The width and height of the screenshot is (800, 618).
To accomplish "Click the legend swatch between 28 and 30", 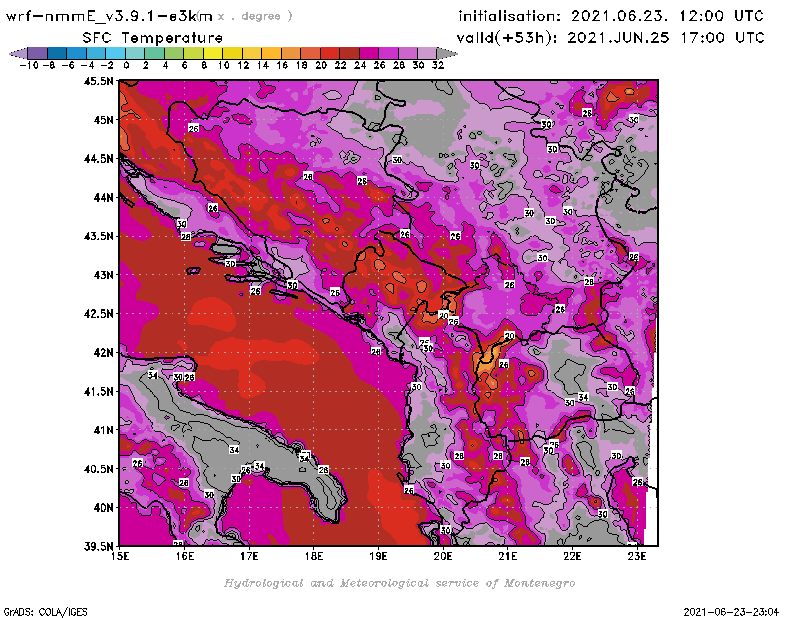I will click(407, 53).
